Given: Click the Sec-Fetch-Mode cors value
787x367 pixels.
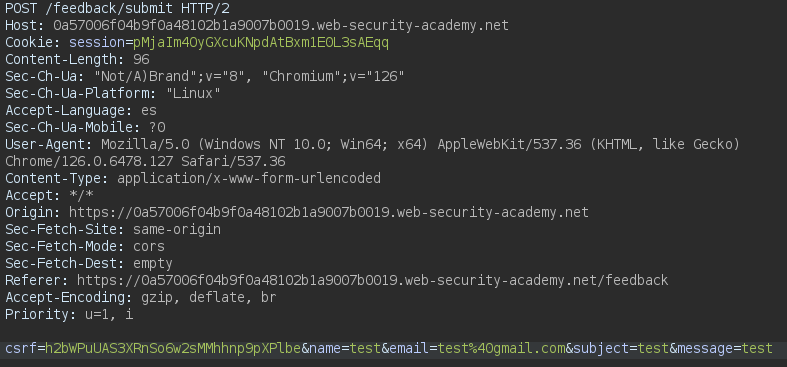Looking at the screenshot, I should [149, 246].
